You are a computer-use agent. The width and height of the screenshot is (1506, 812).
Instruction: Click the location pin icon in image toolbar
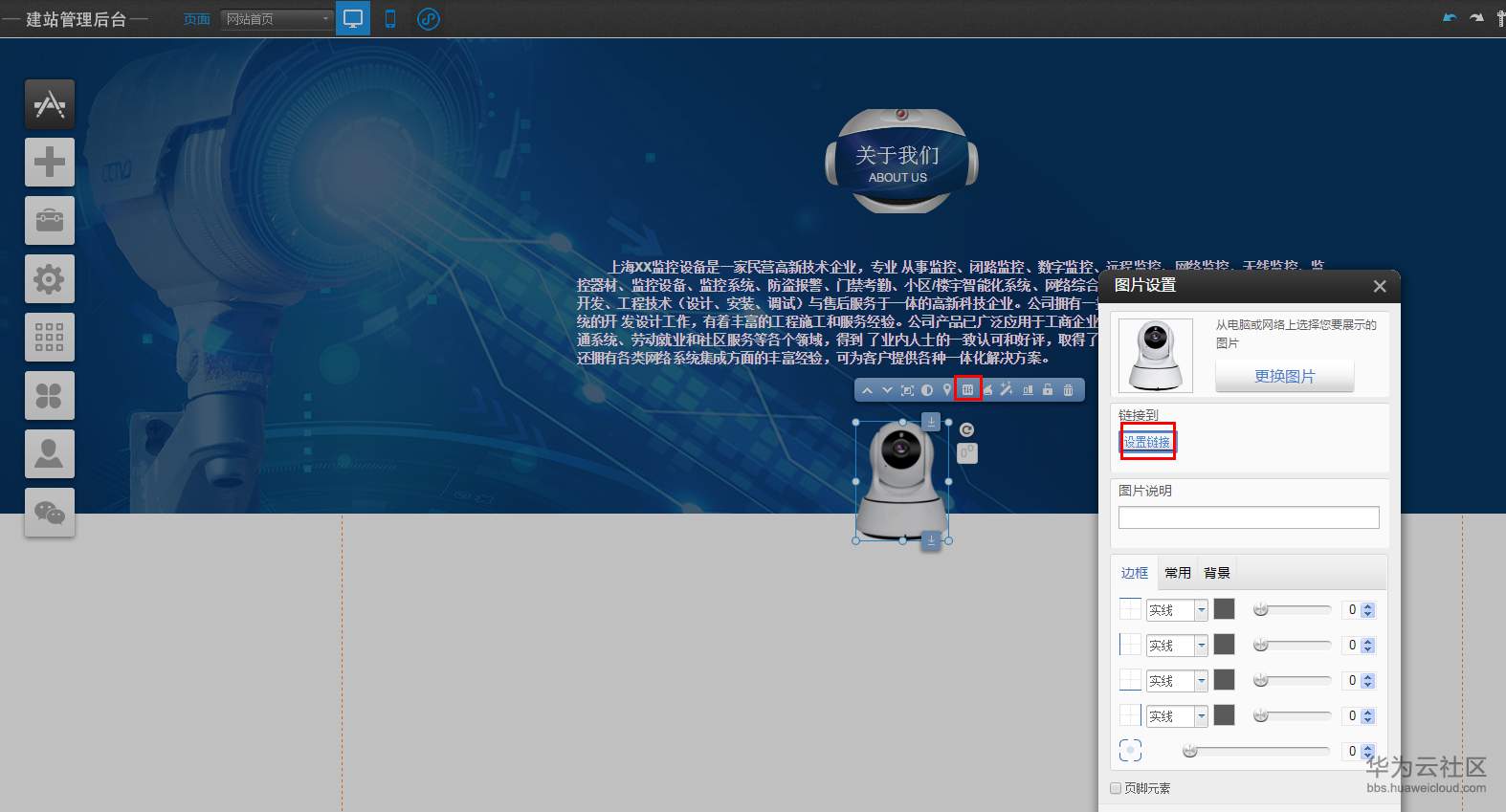point(947,390)
